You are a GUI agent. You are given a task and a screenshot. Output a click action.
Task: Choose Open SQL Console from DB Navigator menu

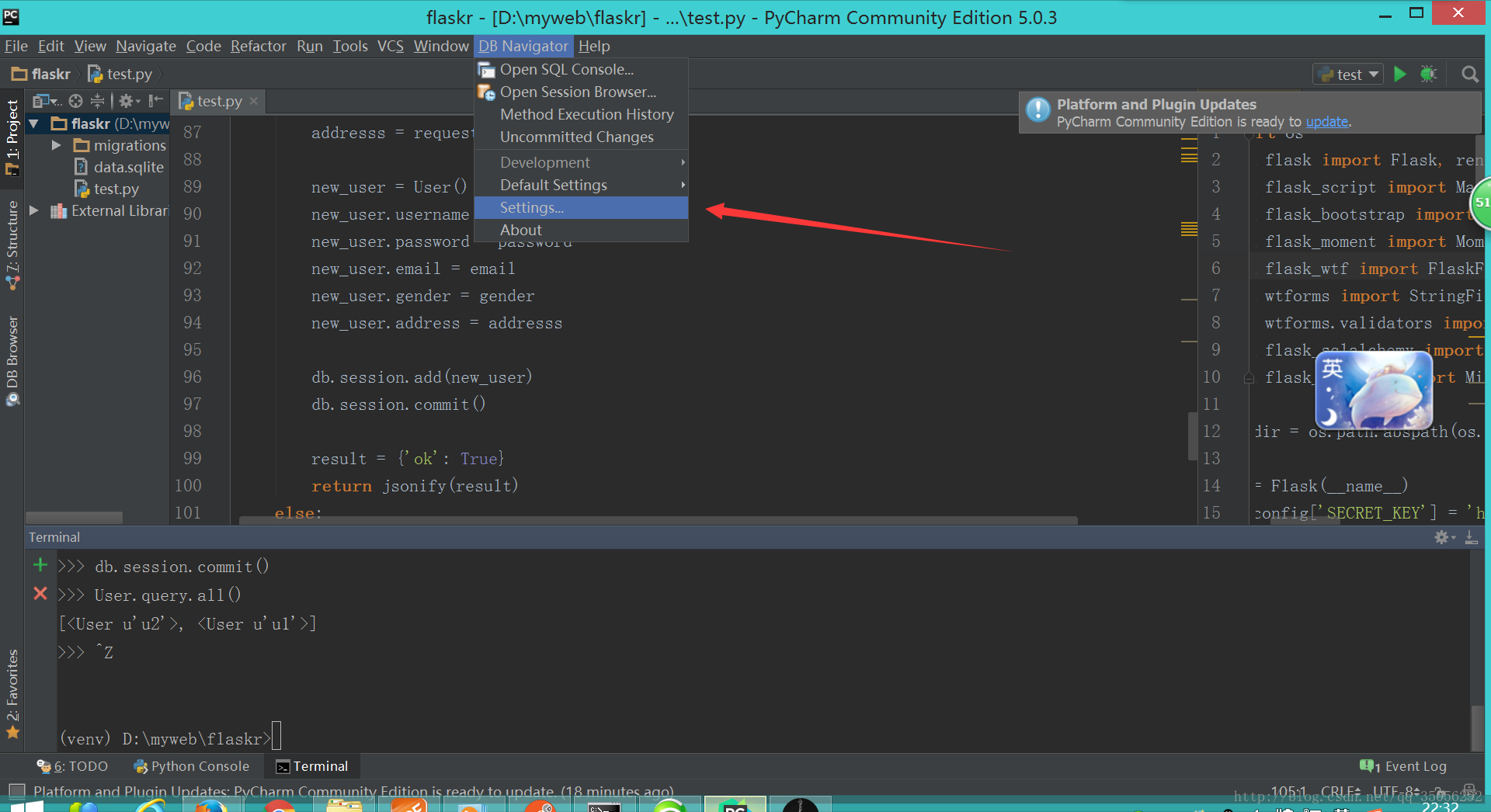(581, 69)
